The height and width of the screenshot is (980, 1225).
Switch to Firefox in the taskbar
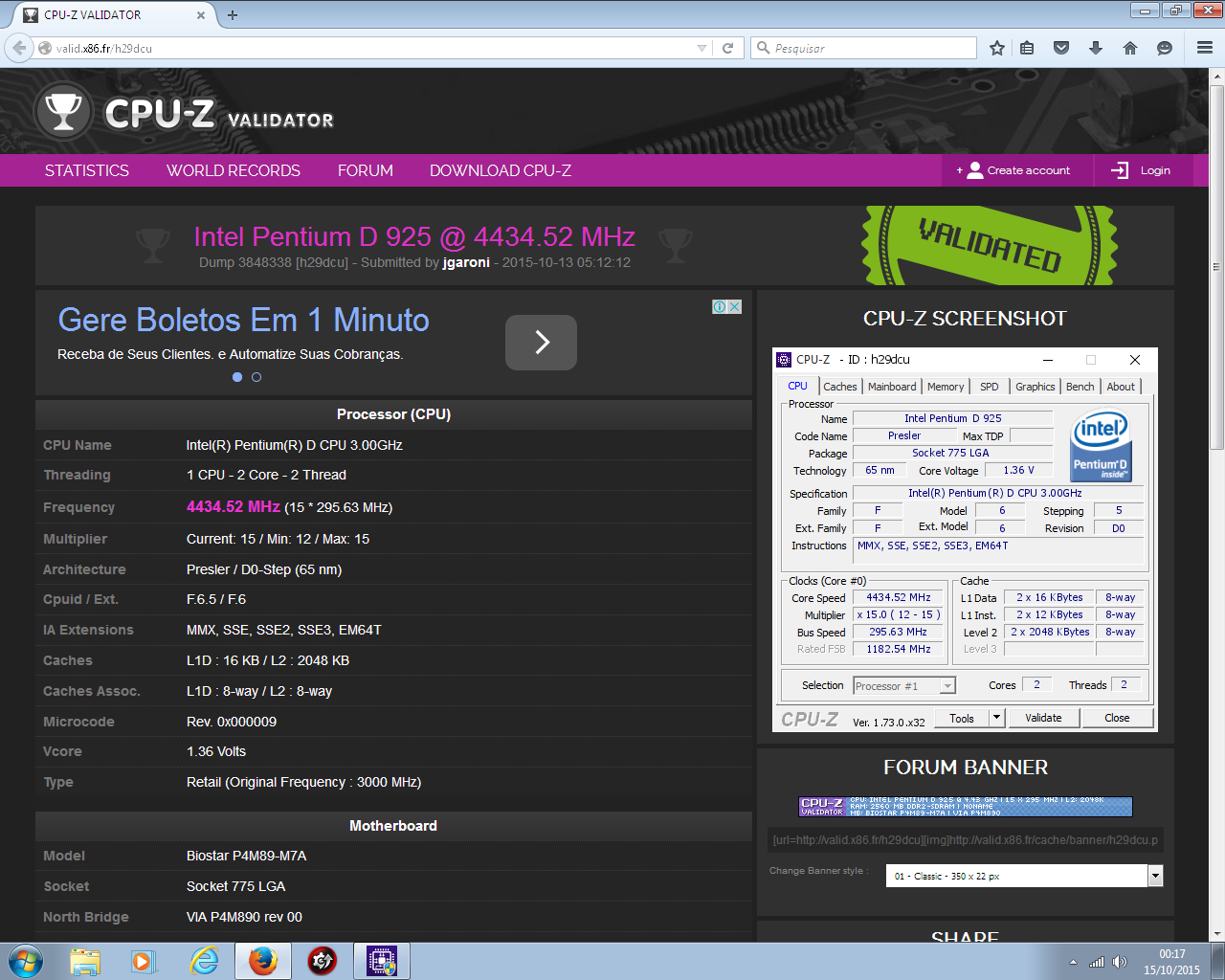263,961
